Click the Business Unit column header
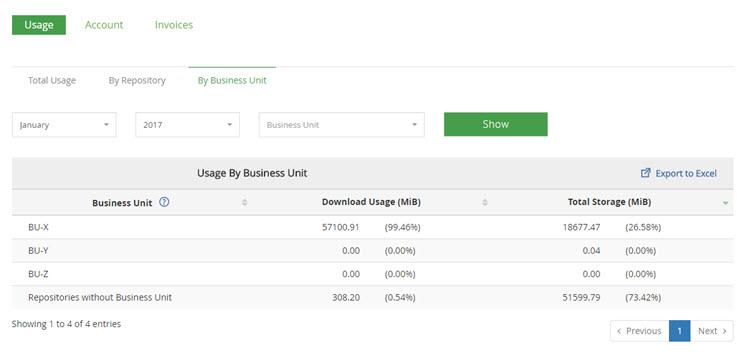This screenshot has height=360, width=750. pyautogui.click(x=122, y=203)
